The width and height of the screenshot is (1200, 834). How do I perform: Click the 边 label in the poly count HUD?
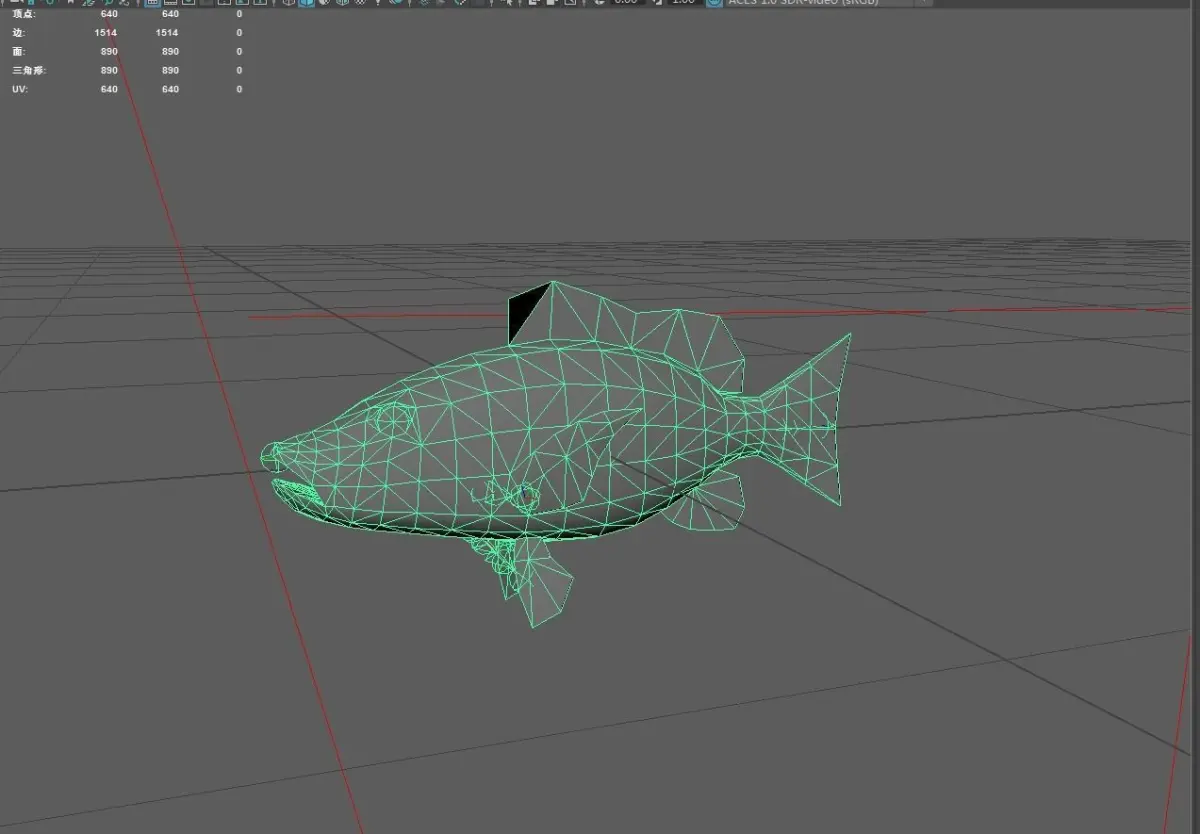coord(17,33)
